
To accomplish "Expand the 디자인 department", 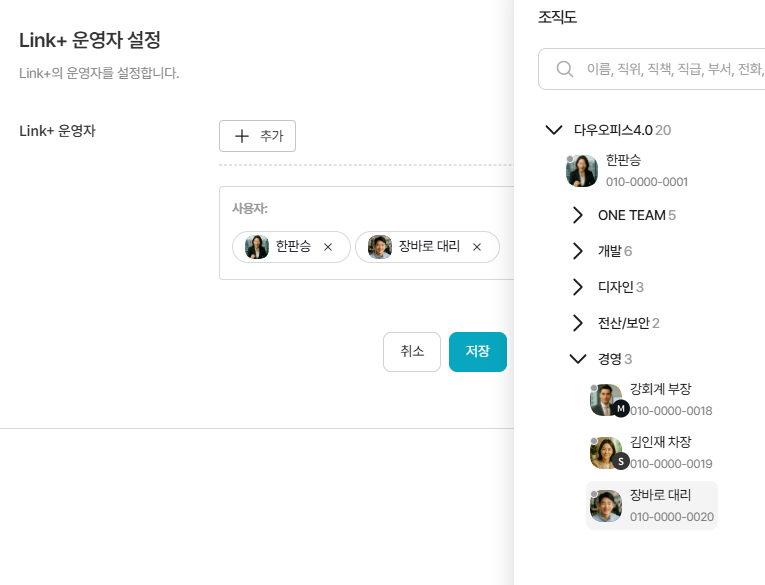I will 577,287.
